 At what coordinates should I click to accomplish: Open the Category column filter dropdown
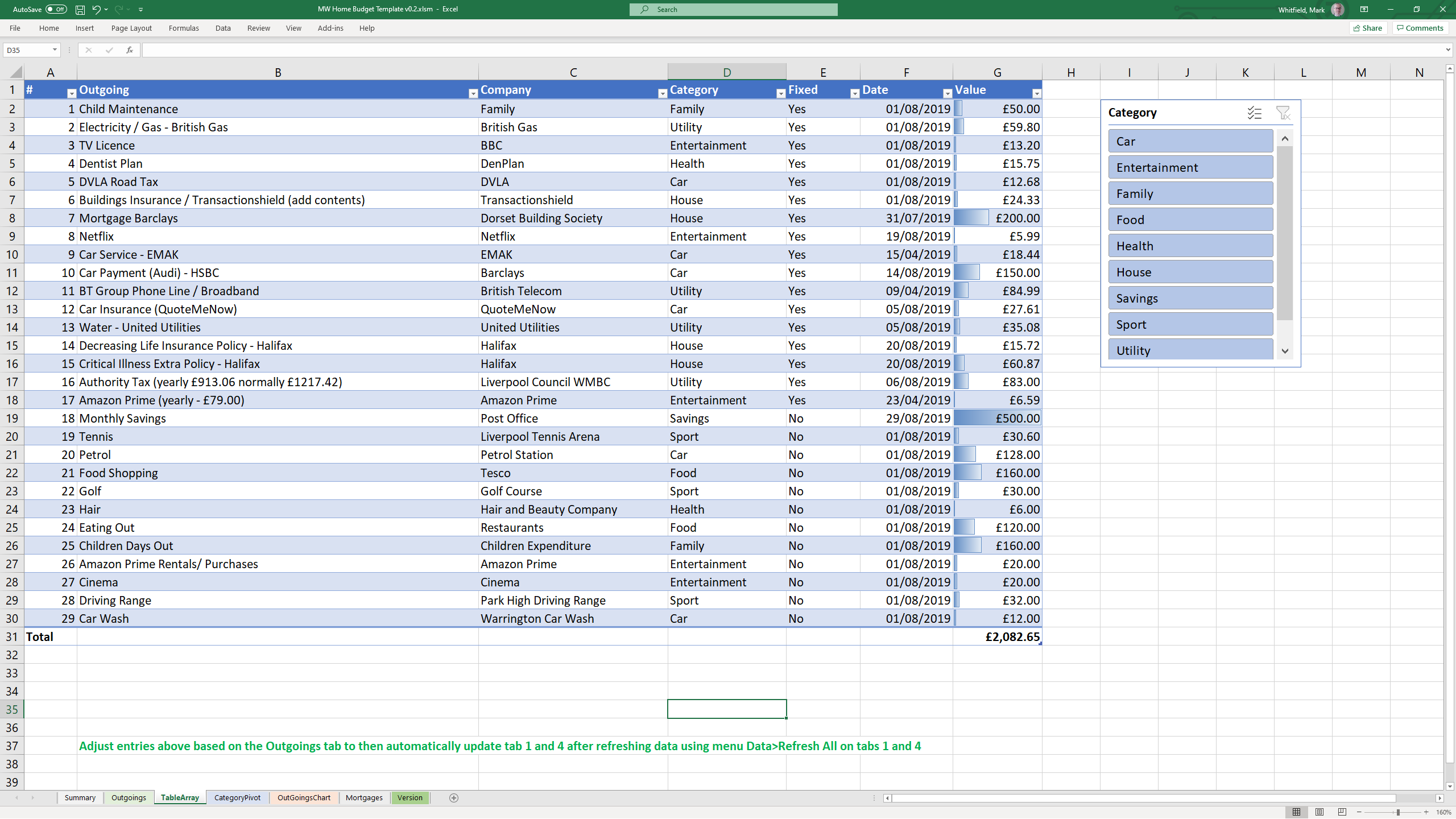click(780, 94)
